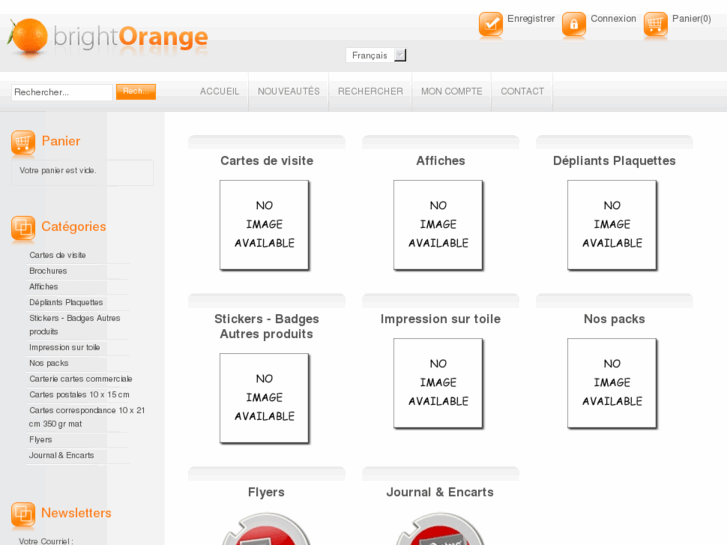Open the ACCUEIL menu item

click(x=219, y=91)
